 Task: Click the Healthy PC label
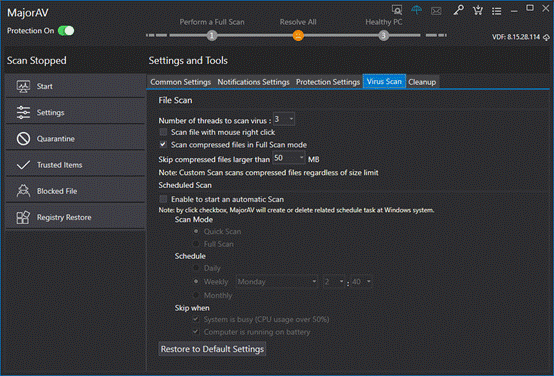point(384,22)
